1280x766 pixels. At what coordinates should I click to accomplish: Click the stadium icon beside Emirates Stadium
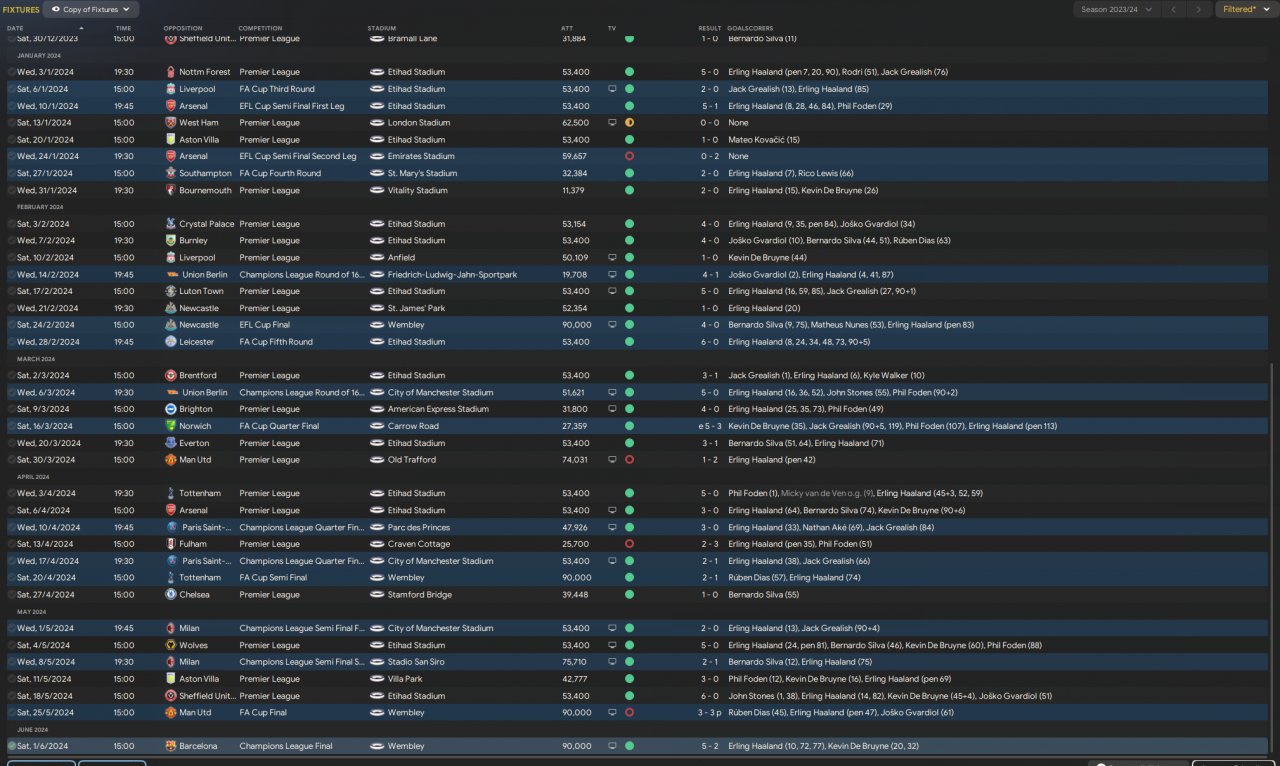pyautogui.click(x=377, y=157)
